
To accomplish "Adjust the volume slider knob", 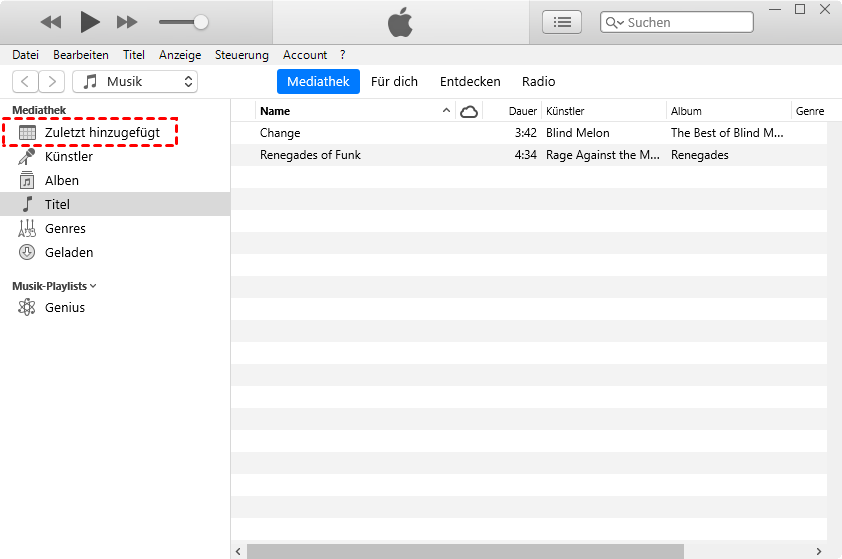I will tap(201, 21).
